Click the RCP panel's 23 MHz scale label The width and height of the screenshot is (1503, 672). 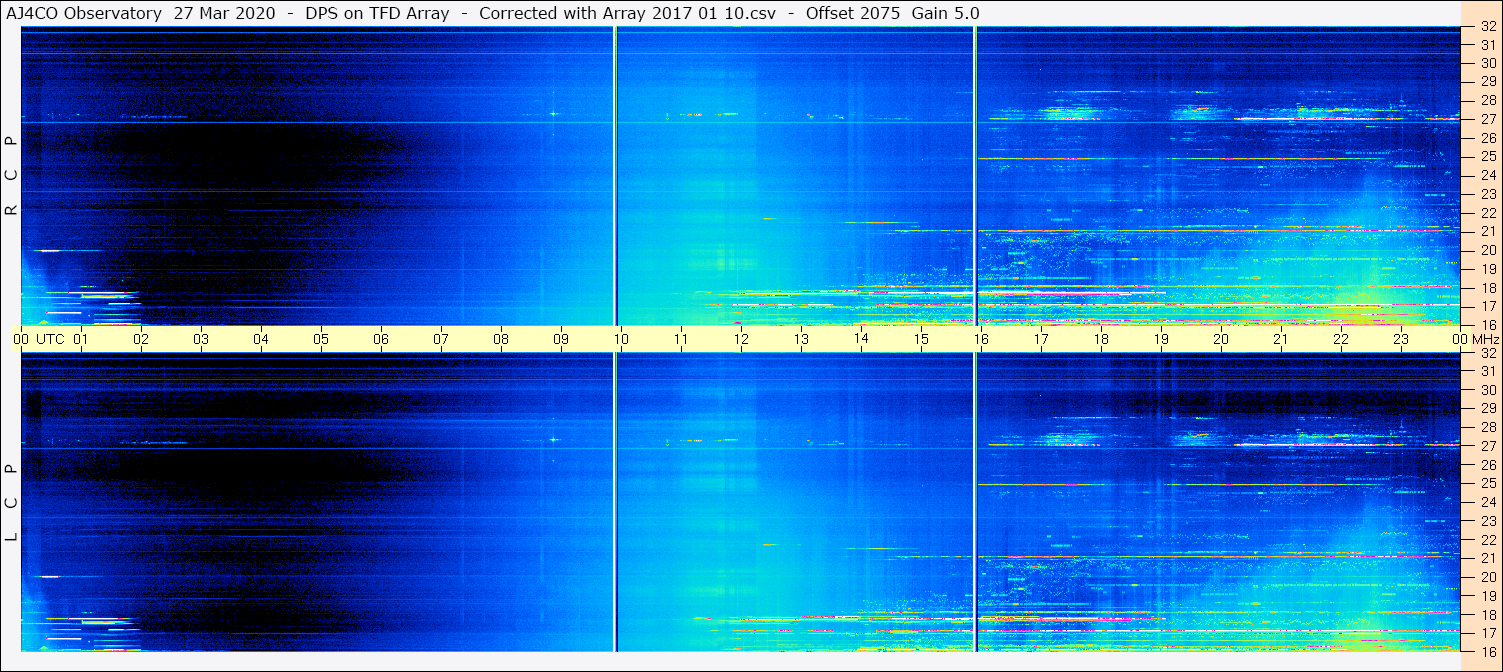[x=1487, y=194]
